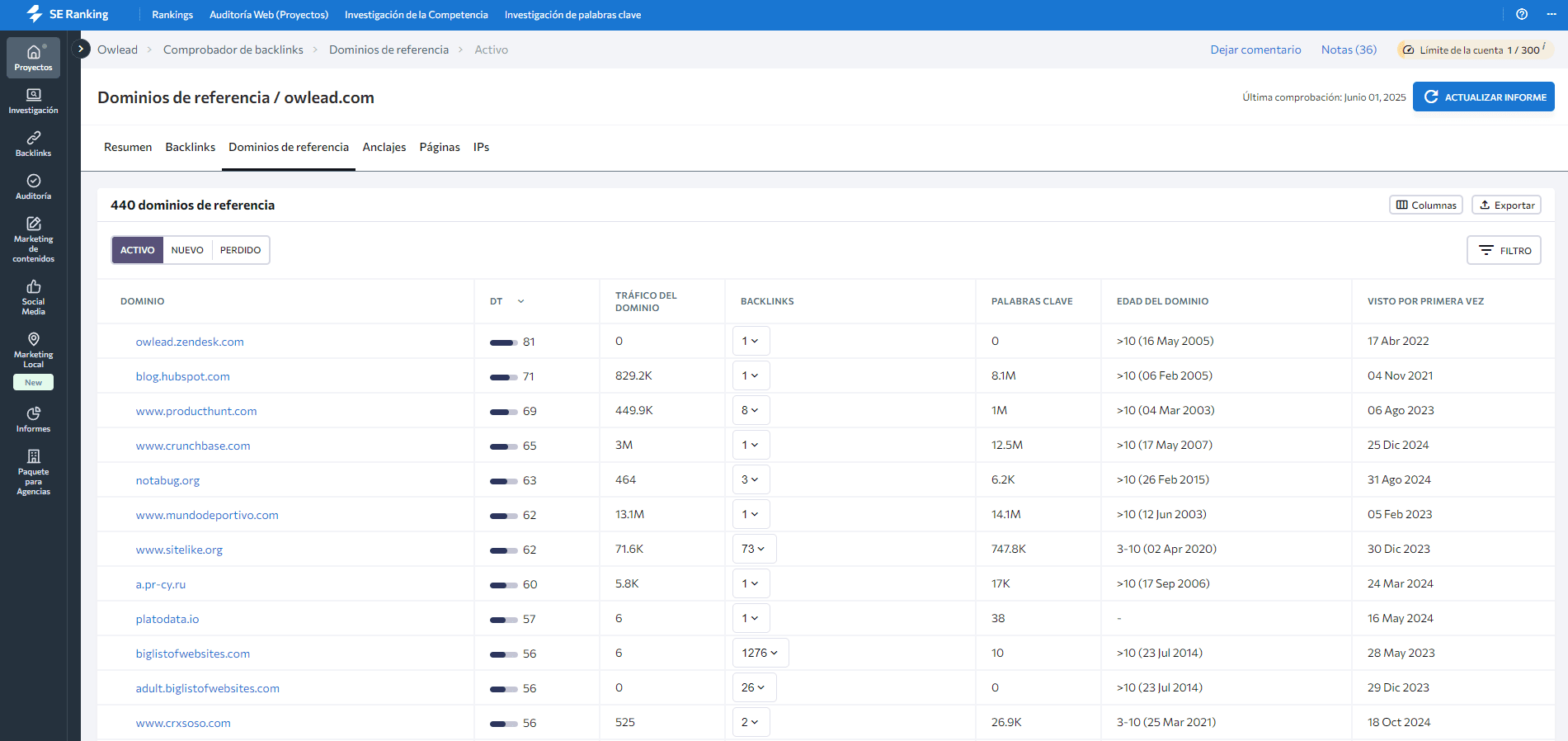Expand the sidebar with the arrow button
The image size is (1568, 741).
point(81,49)
